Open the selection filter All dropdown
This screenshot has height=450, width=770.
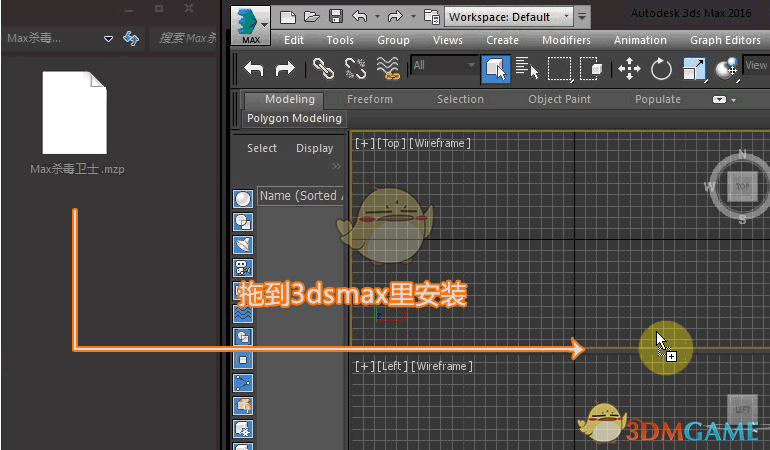pos(444,65)
